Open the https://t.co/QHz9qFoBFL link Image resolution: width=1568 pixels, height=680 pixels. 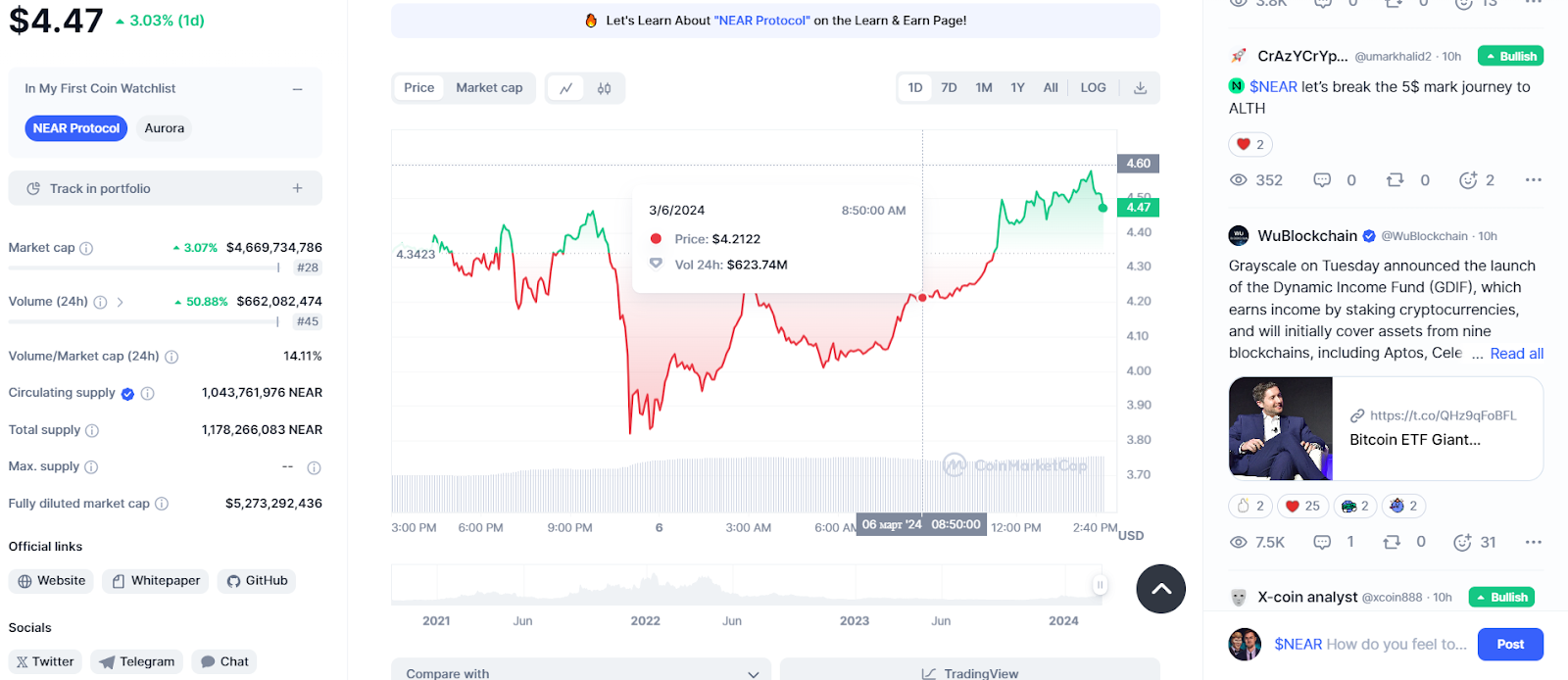(1443, 415)
